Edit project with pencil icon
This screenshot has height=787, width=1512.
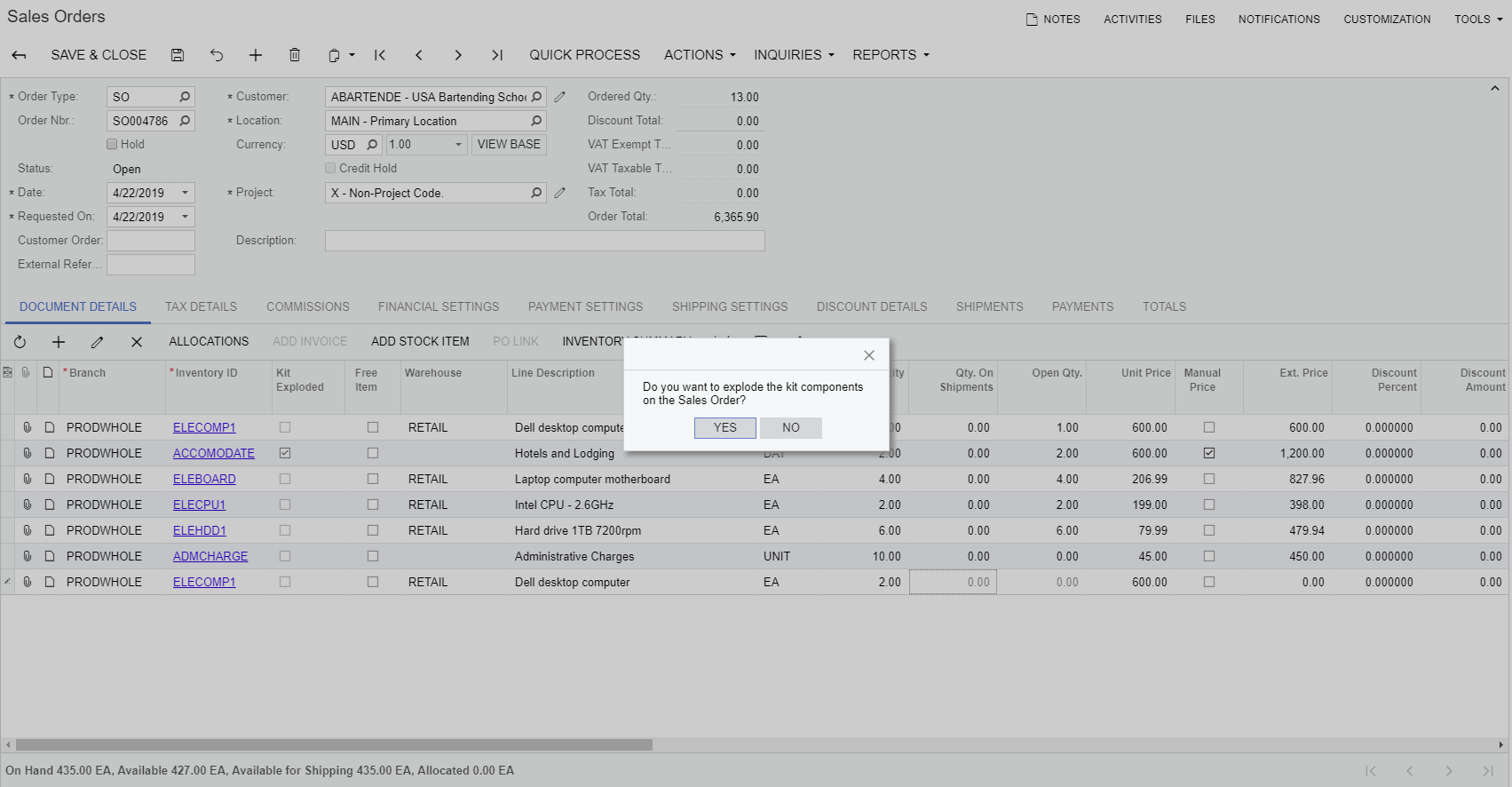click(x=560, y=193)
